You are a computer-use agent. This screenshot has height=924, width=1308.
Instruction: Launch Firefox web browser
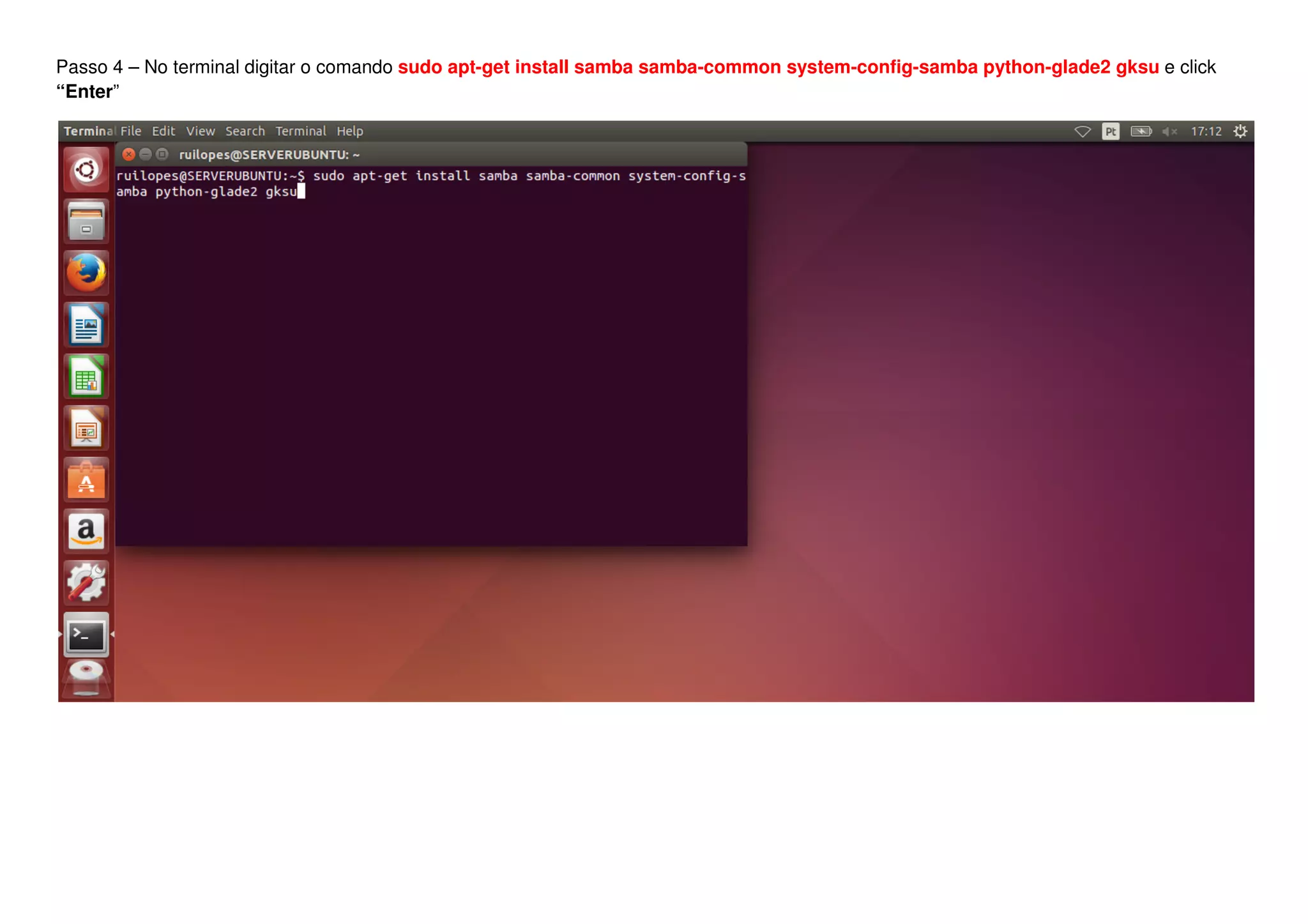coord(86,273)
